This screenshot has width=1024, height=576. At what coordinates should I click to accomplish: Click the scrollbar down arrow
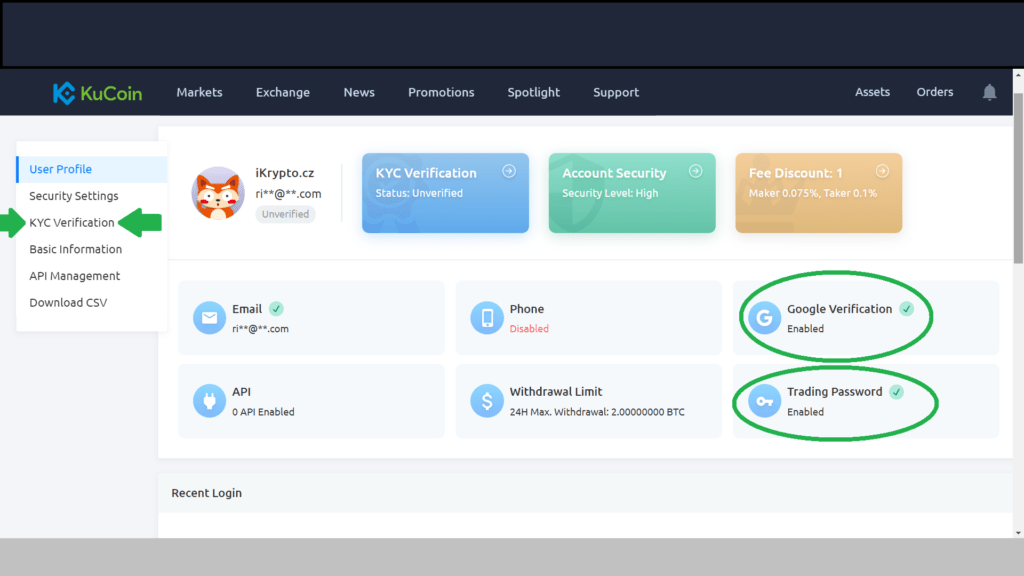coord(1018,533)
